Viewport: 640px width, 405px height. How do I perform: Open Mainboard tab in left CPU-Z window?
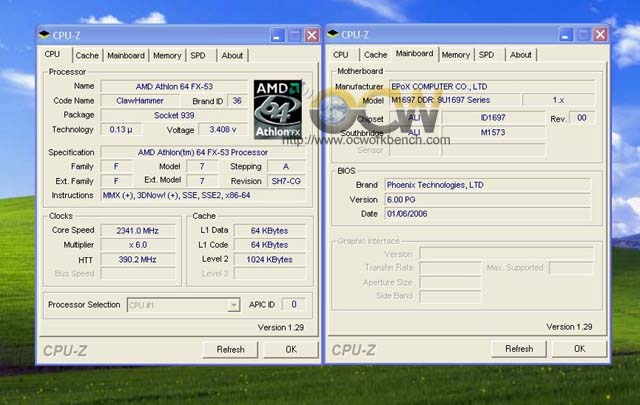click(x=126, y=56)
